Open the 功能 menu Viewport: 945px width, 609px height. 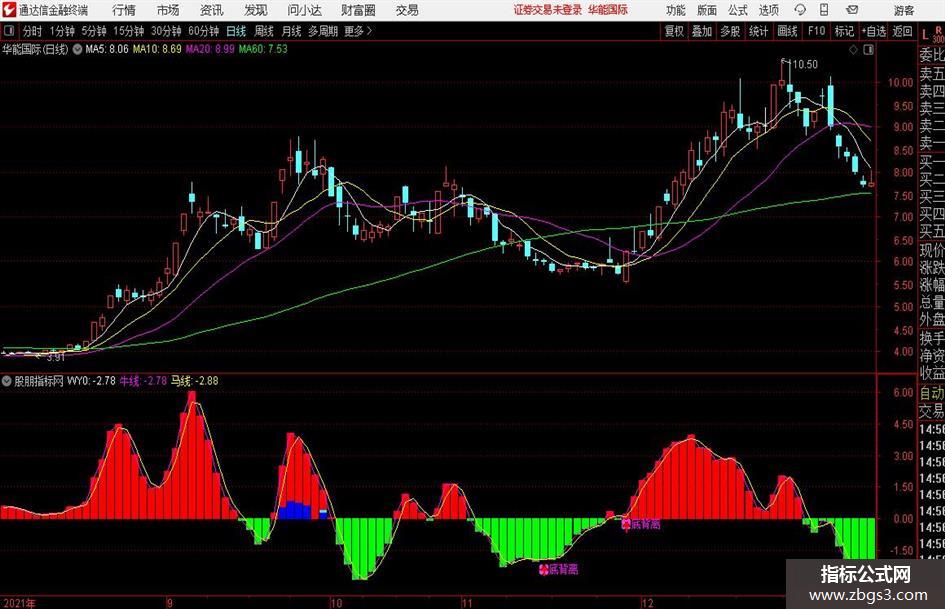676,10
